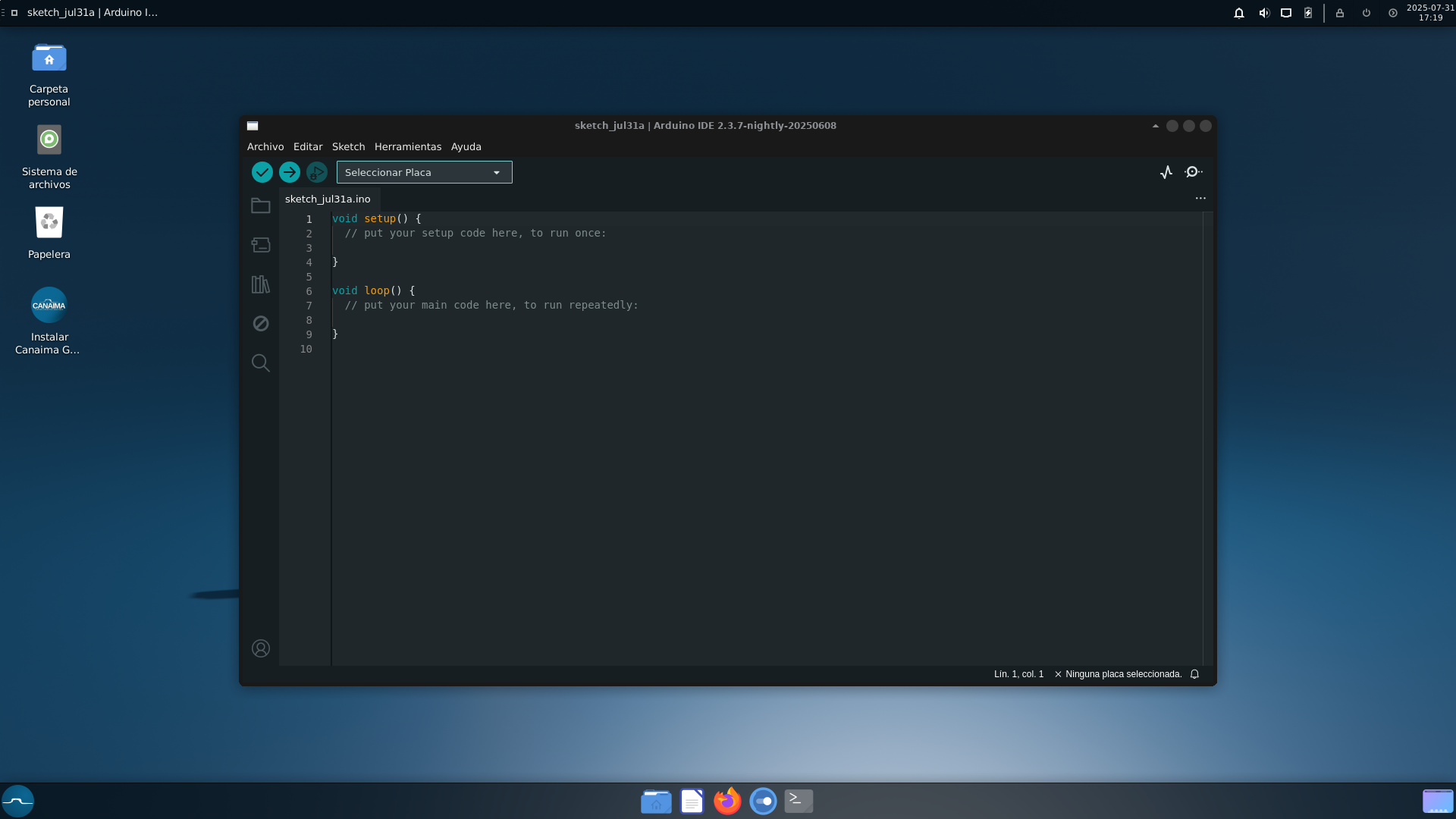This screenshot has width=1456, height=819.
Task: Open the Sketchbook folder panel
Action: click(x=261, y=206)
